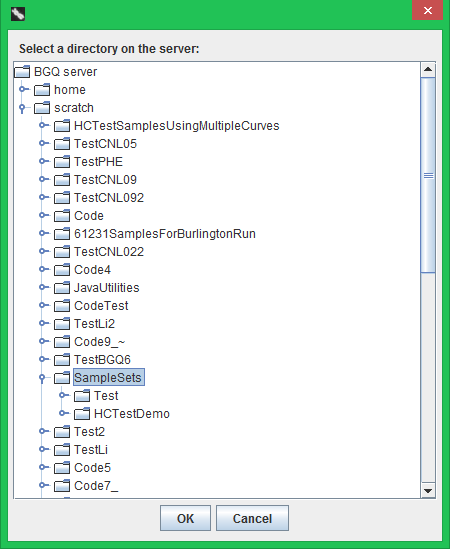Confirm selection with OK button
The width and height of the screenshot is (450, 549).
(185, 518)
